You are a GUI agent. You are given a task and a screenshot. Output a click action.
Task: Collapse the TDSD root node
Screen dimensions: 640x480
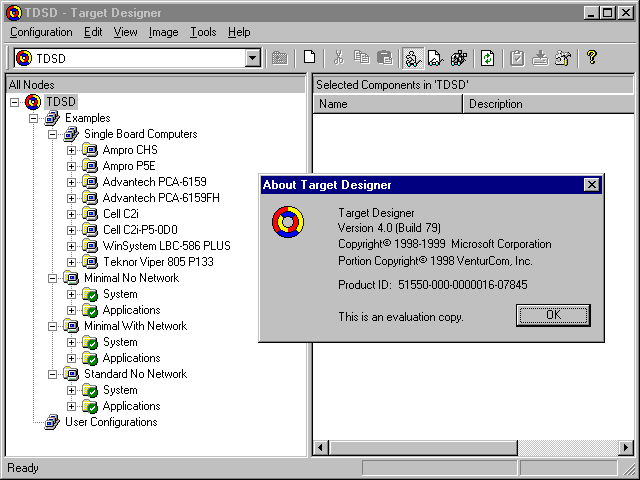pos(14,102)
